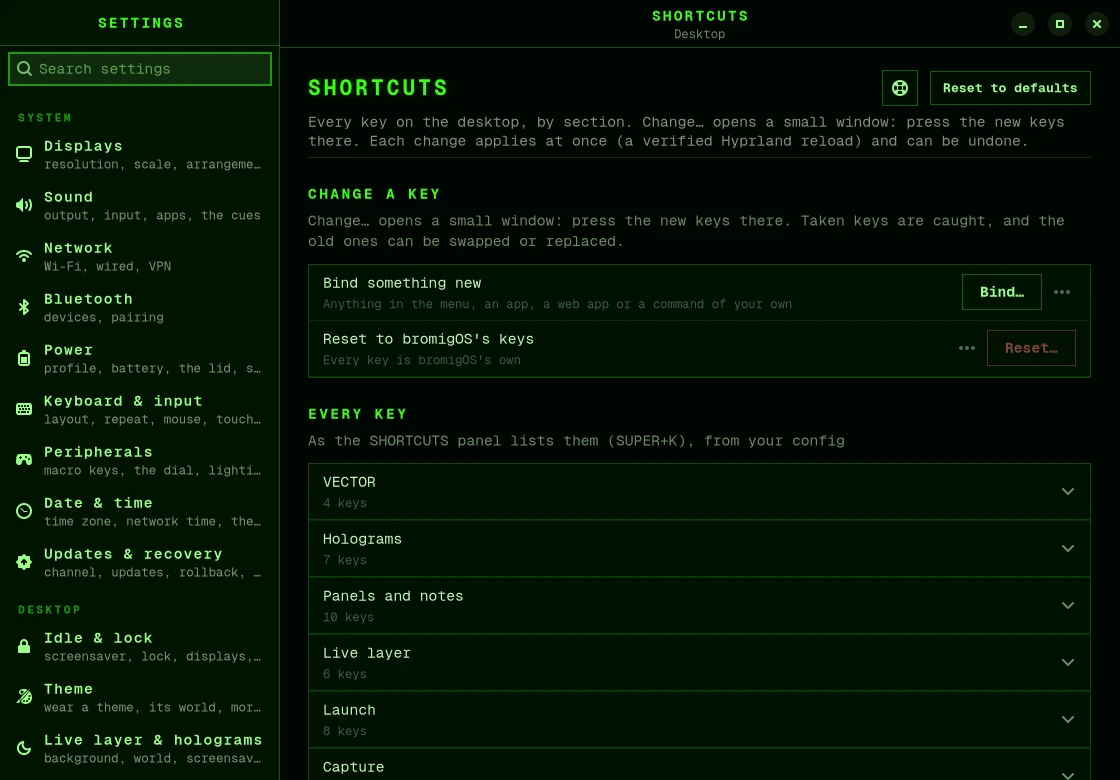Click the round help icon beside Reset to defaults

(900, 88)
